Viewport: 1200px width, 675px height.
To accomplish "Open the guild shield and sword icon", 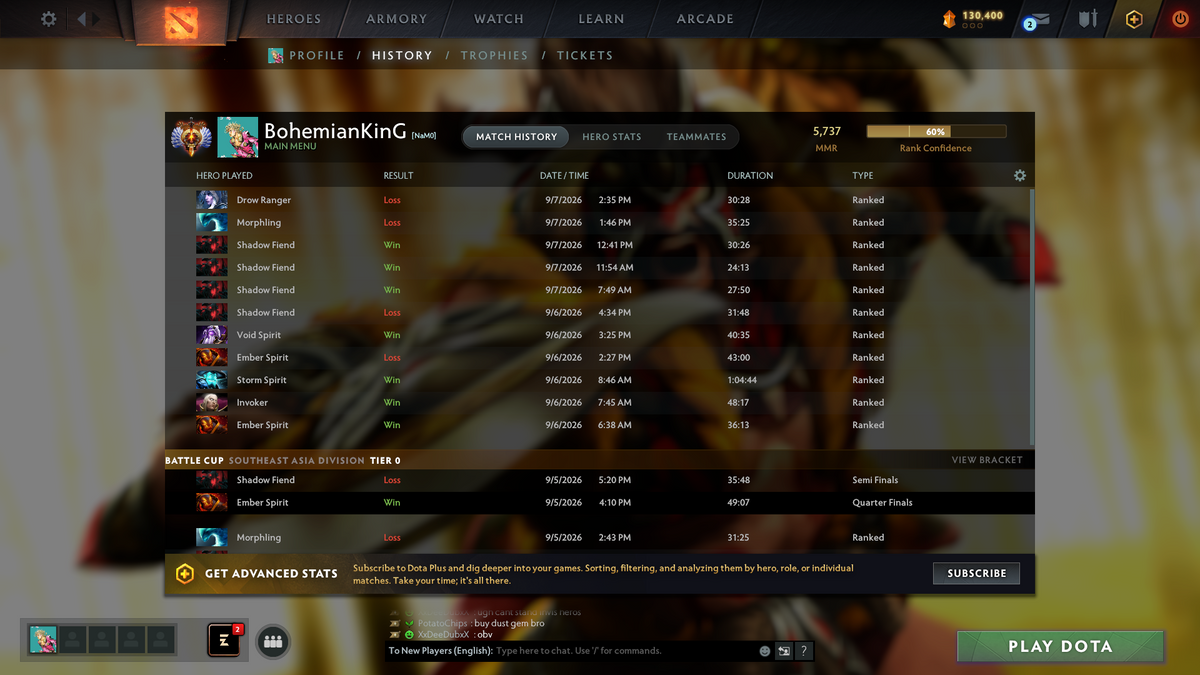I will pos(1088,19).
